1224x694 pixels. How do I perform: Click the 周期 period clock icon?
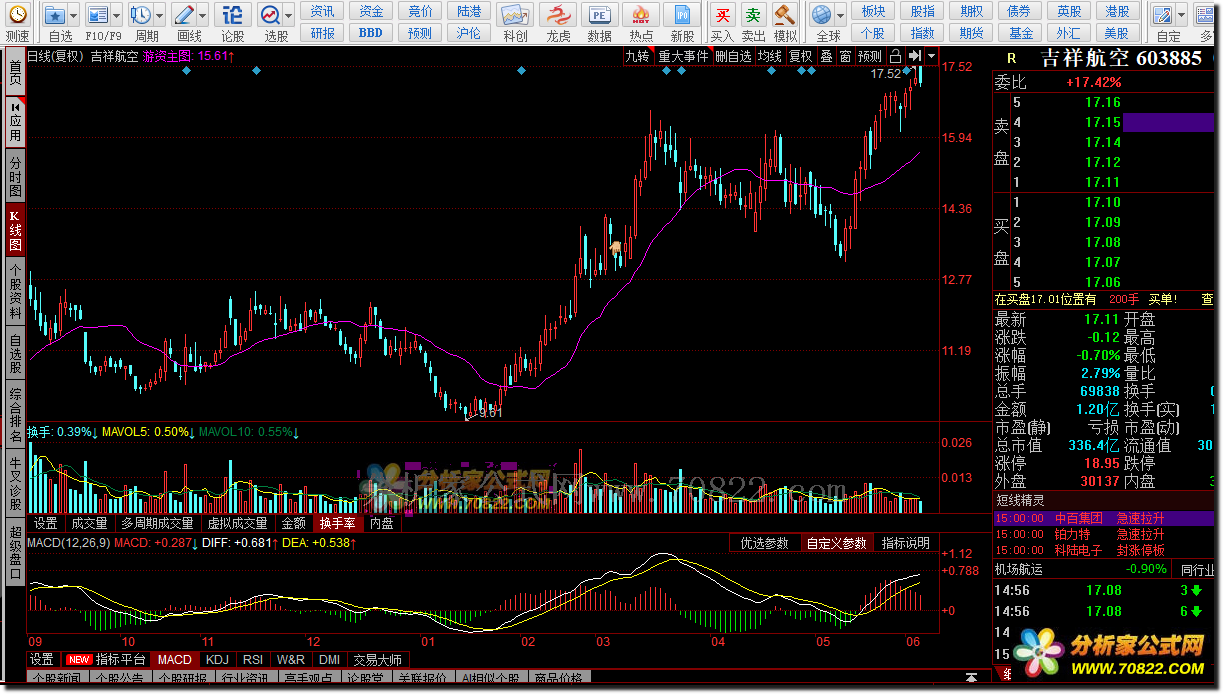click(x=141, y=15)
